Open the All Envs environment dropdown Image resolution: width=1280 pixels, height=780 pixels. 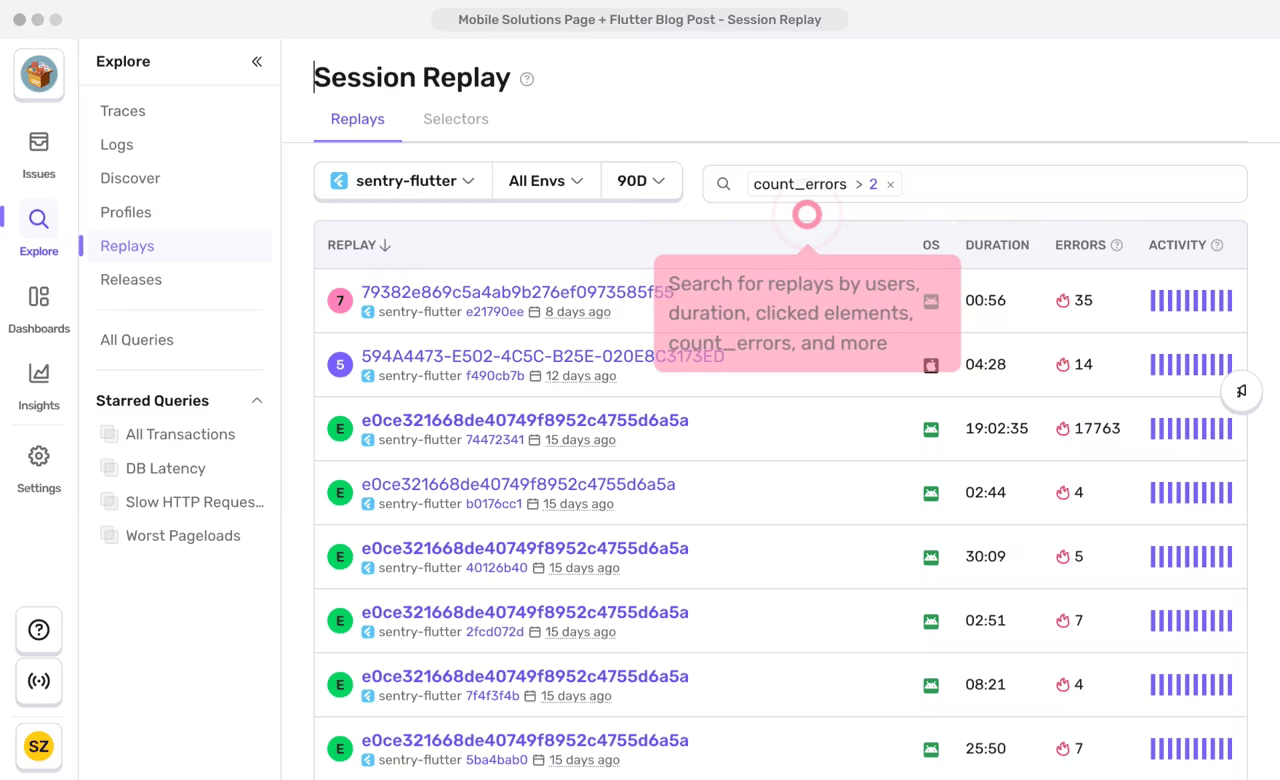tap(545, 181)
